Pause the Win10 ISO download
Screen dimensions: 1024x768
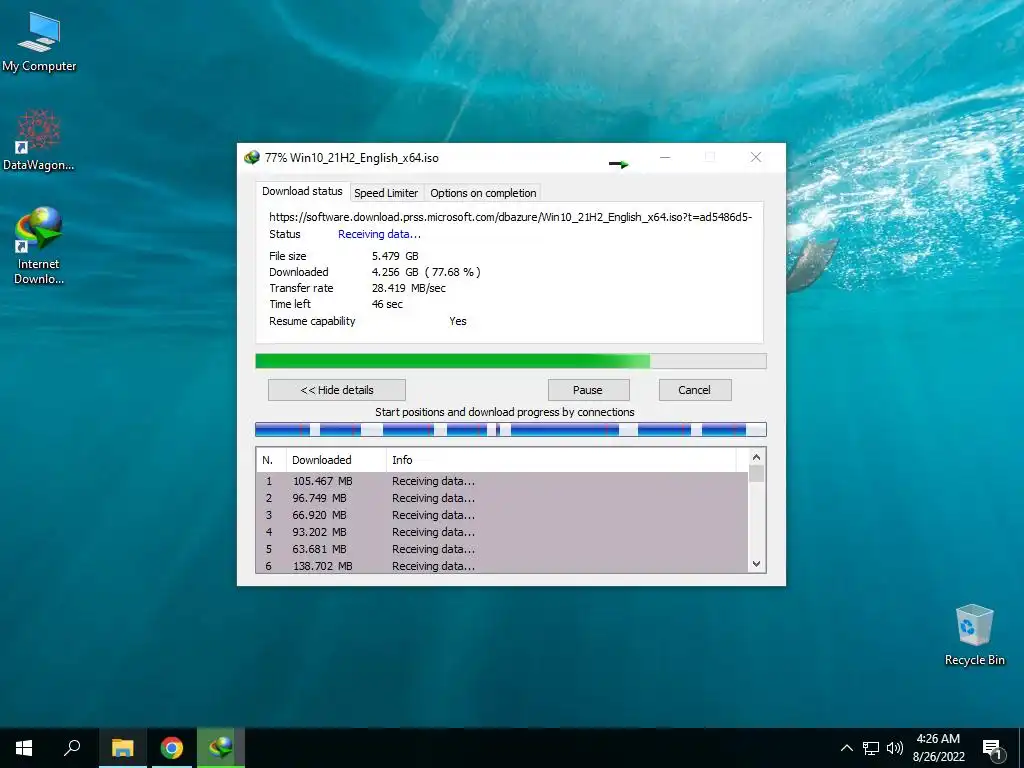pos(588,390)
